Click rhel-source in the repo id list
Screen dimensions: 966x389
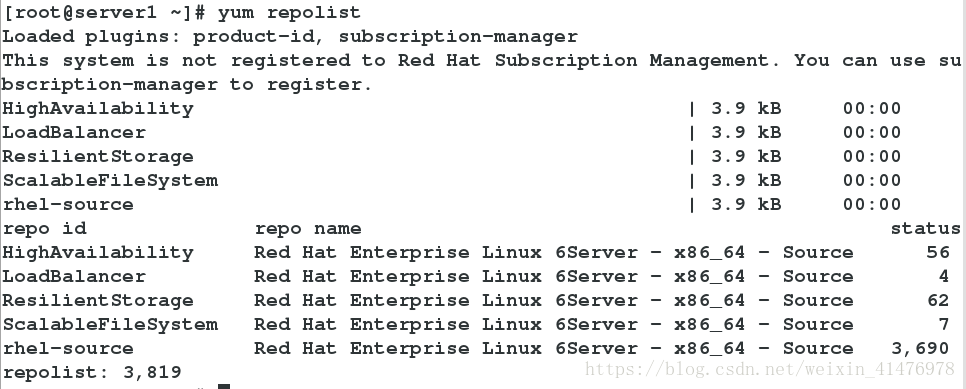(x=68, y=349)
